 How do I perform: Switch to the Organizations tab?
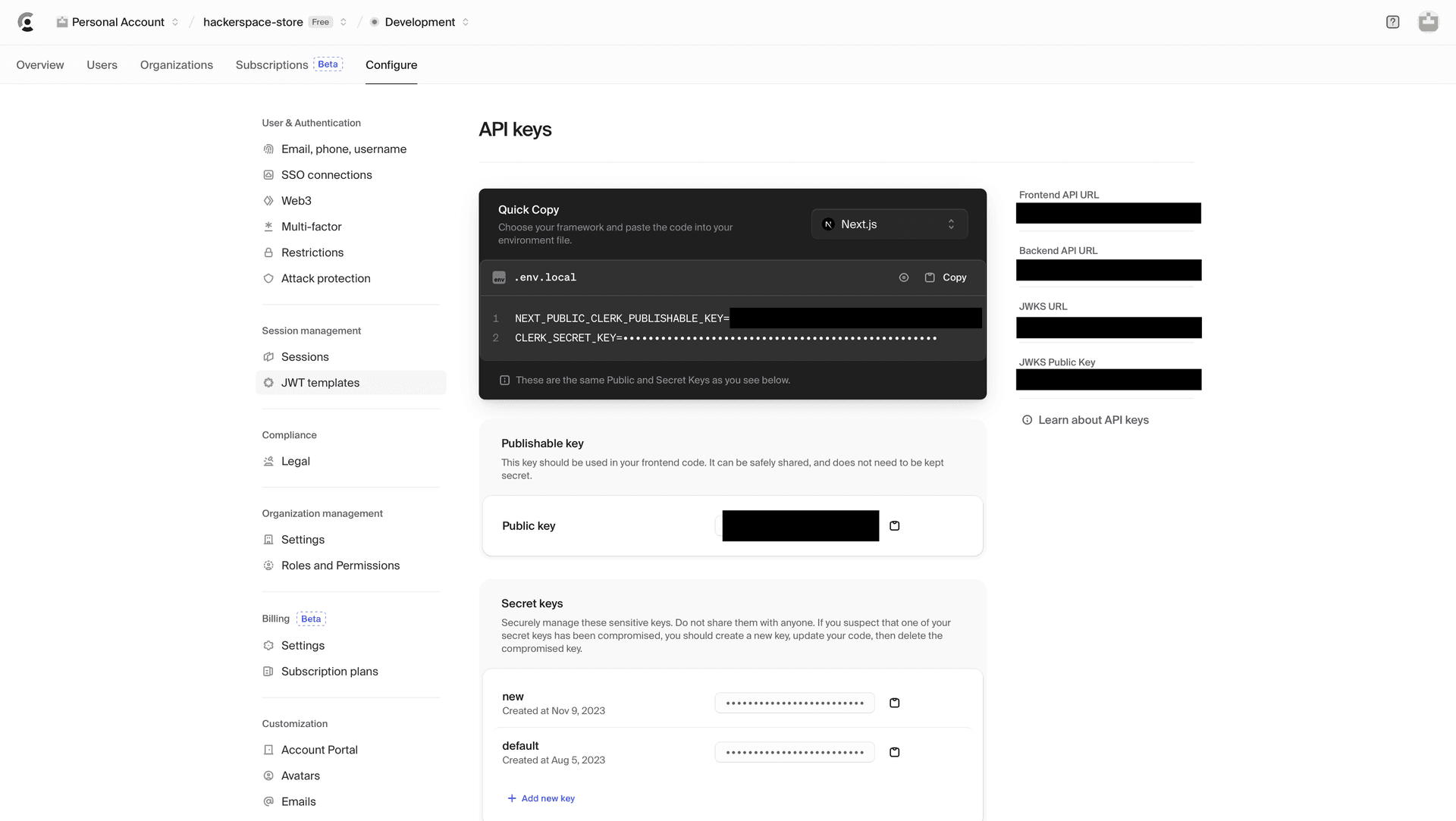point(177,65)
